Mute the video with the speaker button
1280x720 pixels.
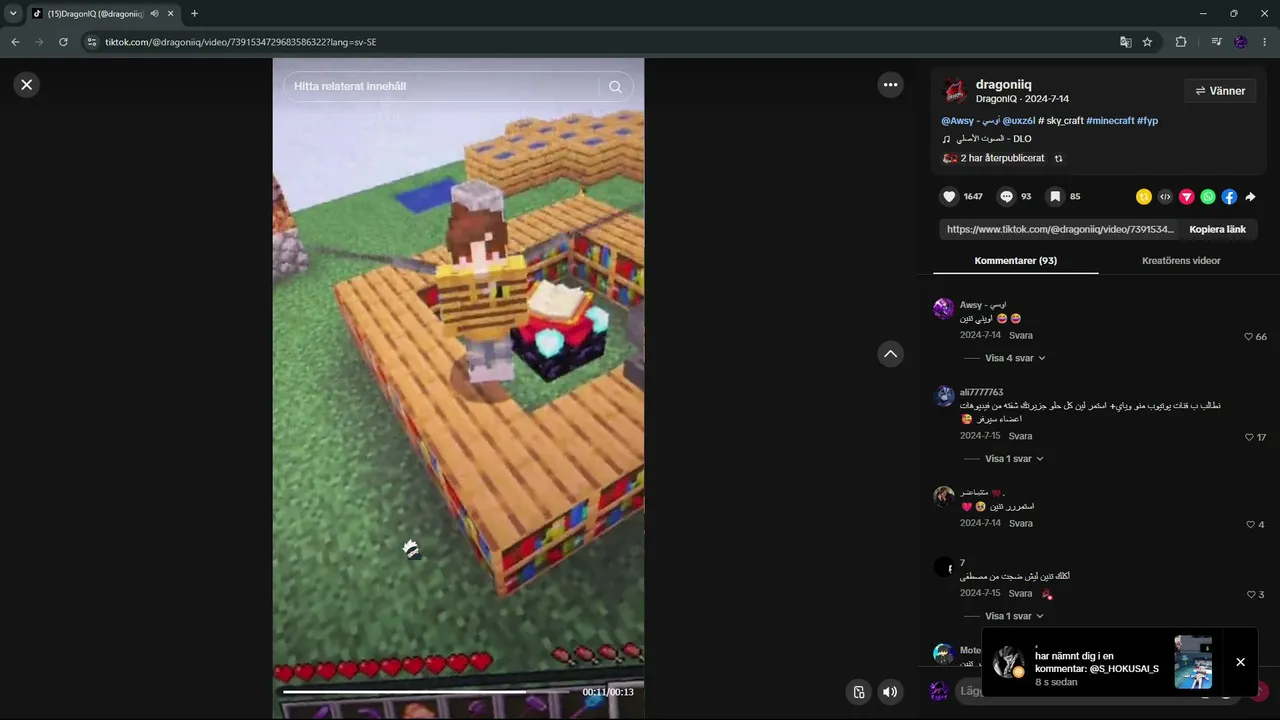(890, 692)
